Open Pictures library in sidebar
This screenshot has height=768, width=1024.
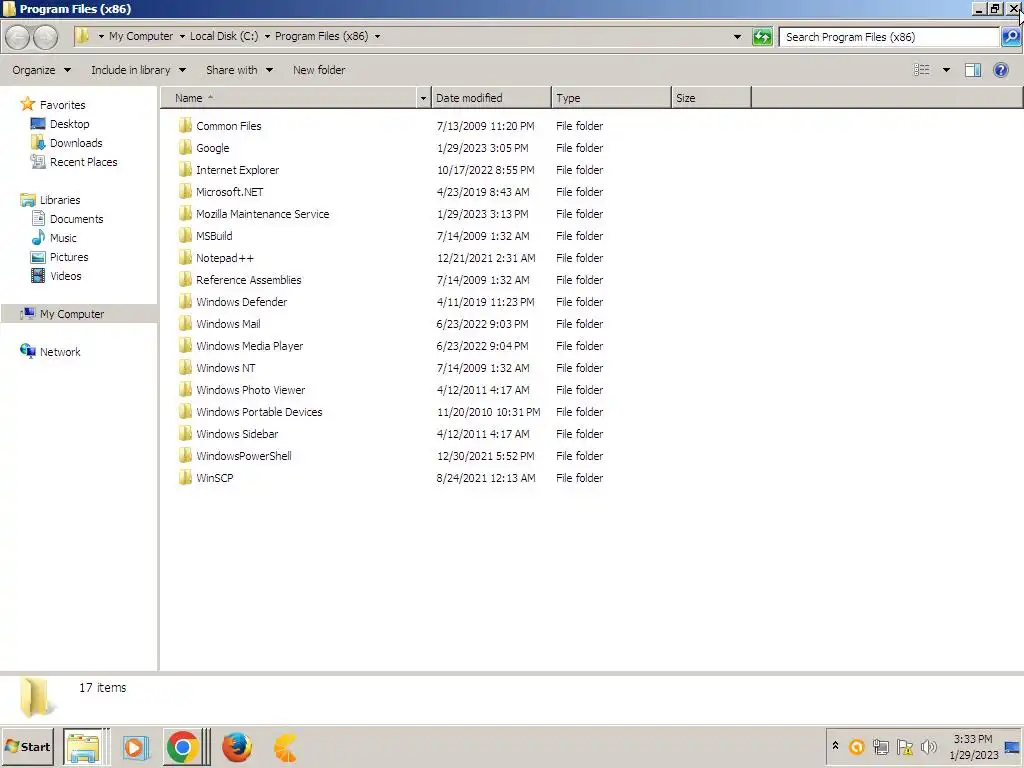[69, 257]
